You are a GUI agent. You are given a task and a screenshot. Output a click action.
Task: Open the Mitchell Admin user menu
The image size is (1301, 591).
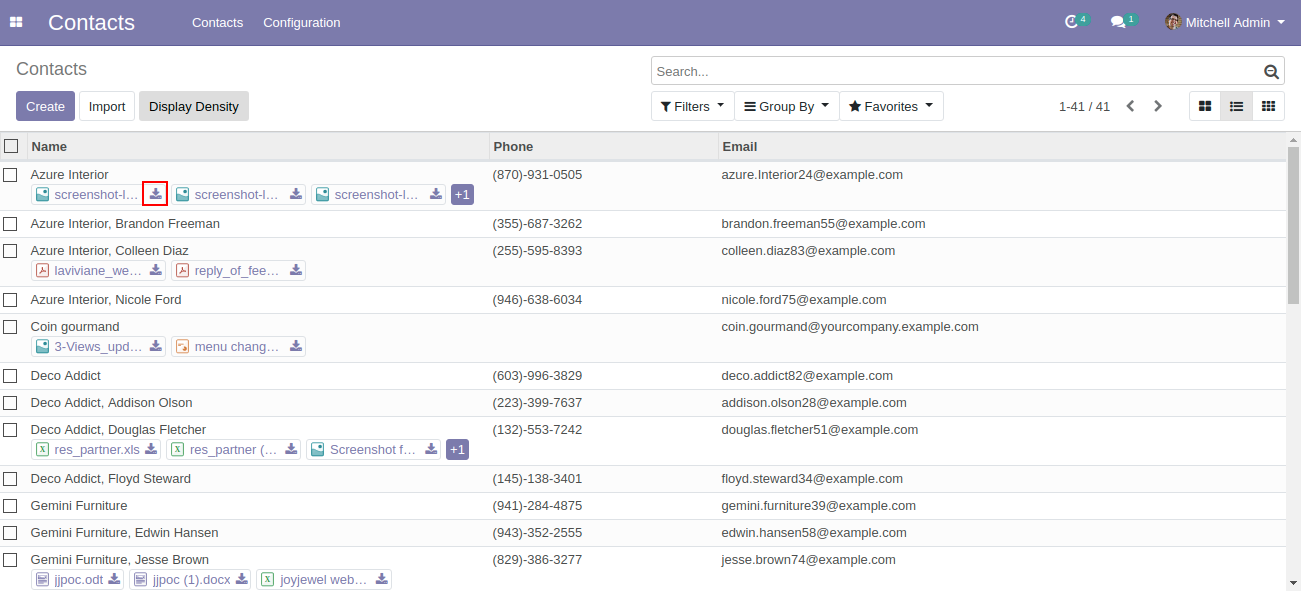[1225, 22]
